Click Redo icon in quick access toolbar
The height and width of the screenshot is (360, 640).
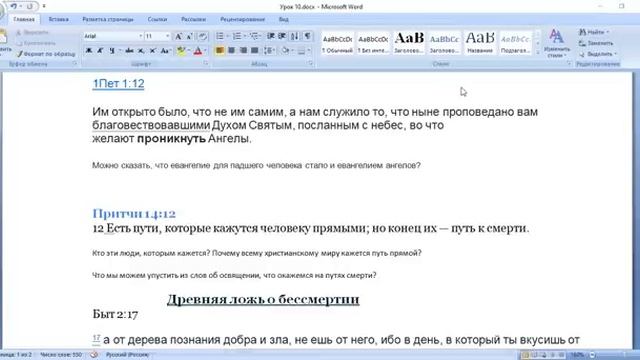click(x=30, y=6)
